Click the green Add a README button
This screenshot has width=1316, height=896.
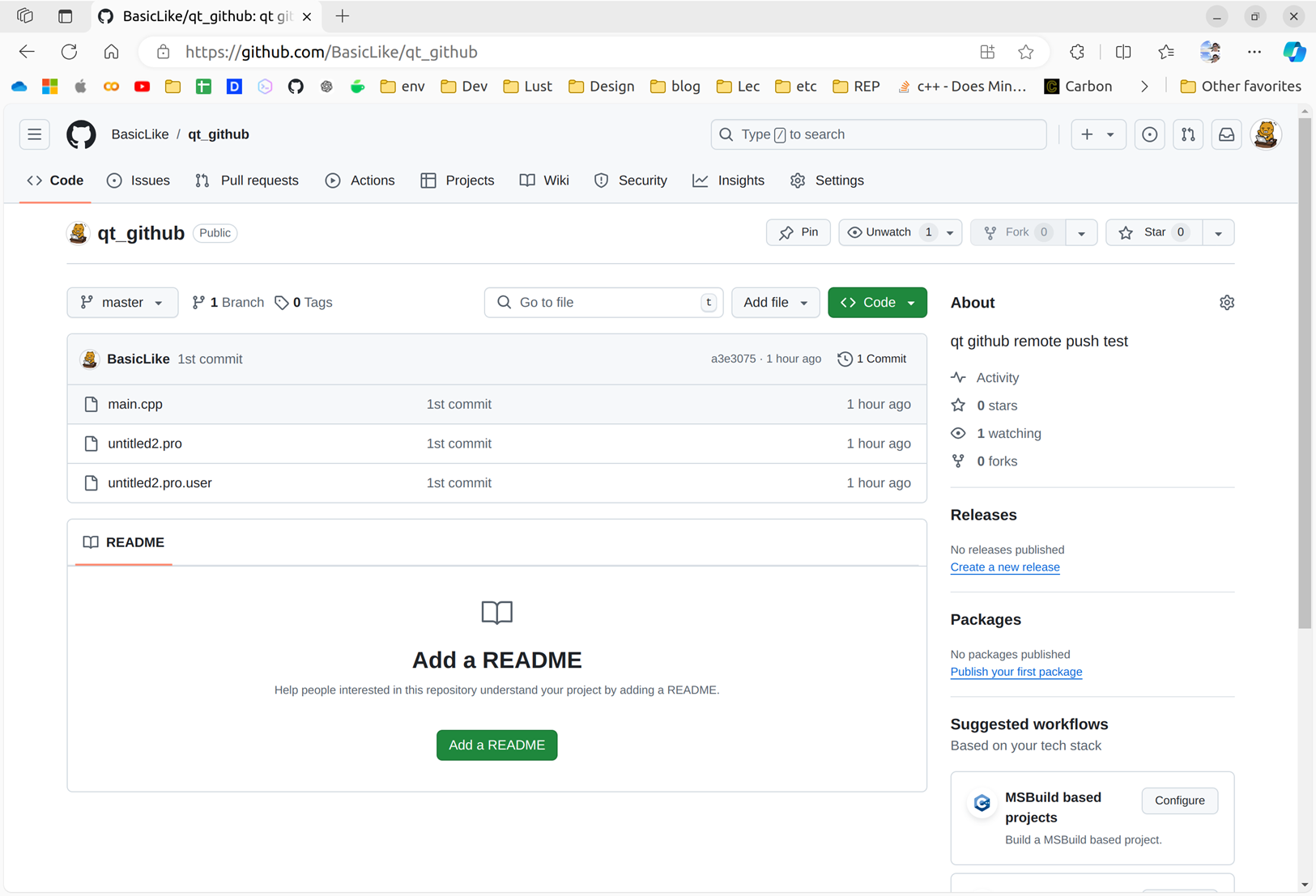(x=496, y=745)
